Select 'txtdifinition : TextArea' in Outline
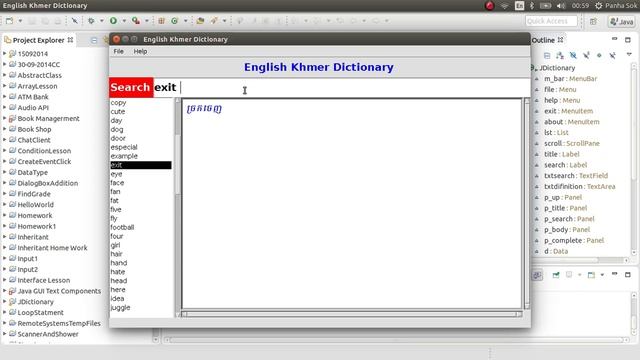Image resolution: width=640 pixels, height=360 pixels. pyautogui.click(x=579, y=187)
